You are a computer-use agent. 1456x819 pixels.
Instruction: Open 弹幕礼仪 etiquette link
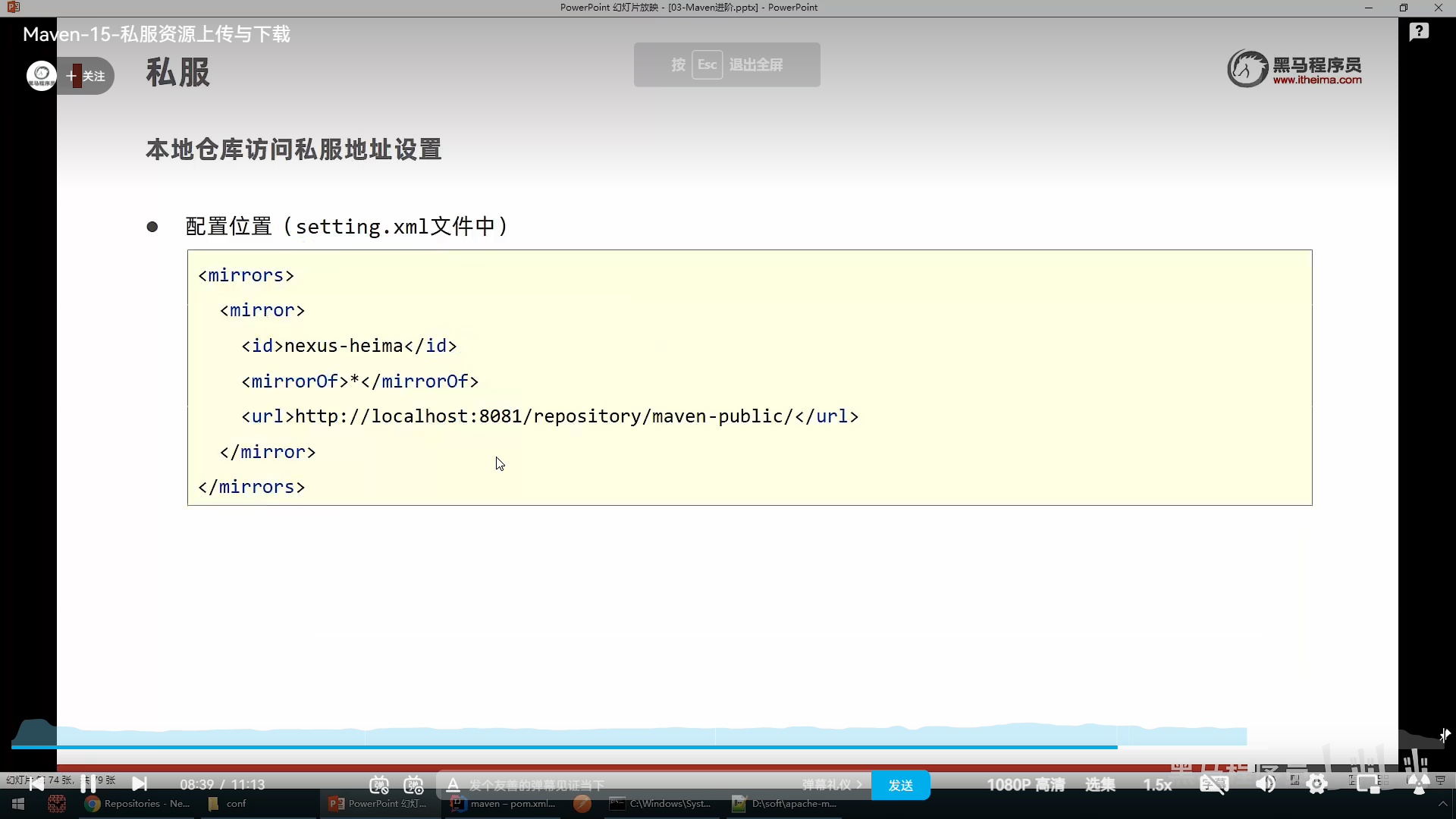tap(832, 785)
